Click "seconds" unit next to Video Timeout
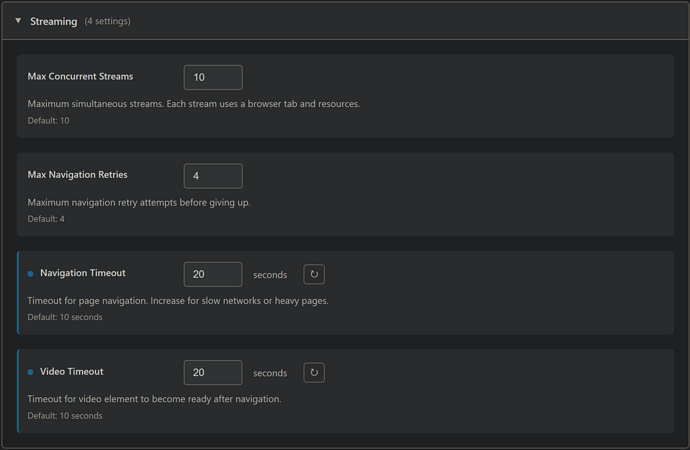Image resolution: width=690 pixels, height=450 pixels. tap(270, 373)
